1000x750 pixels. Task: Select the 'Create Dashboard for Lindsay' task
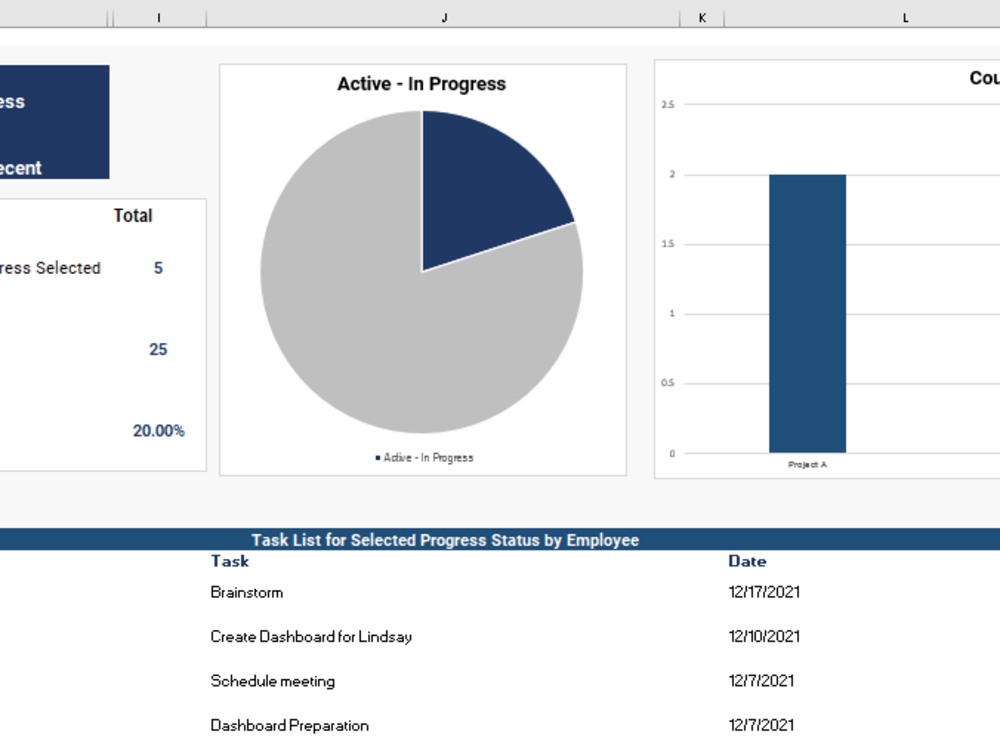(x=311, y=636)
